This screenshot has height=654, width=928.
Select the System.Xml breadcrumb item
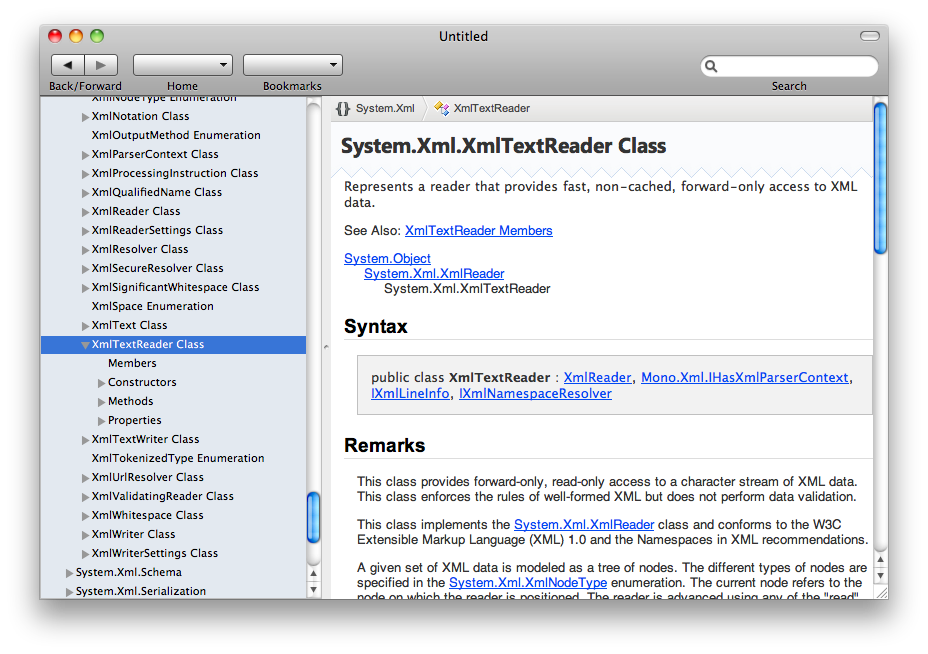385,108
